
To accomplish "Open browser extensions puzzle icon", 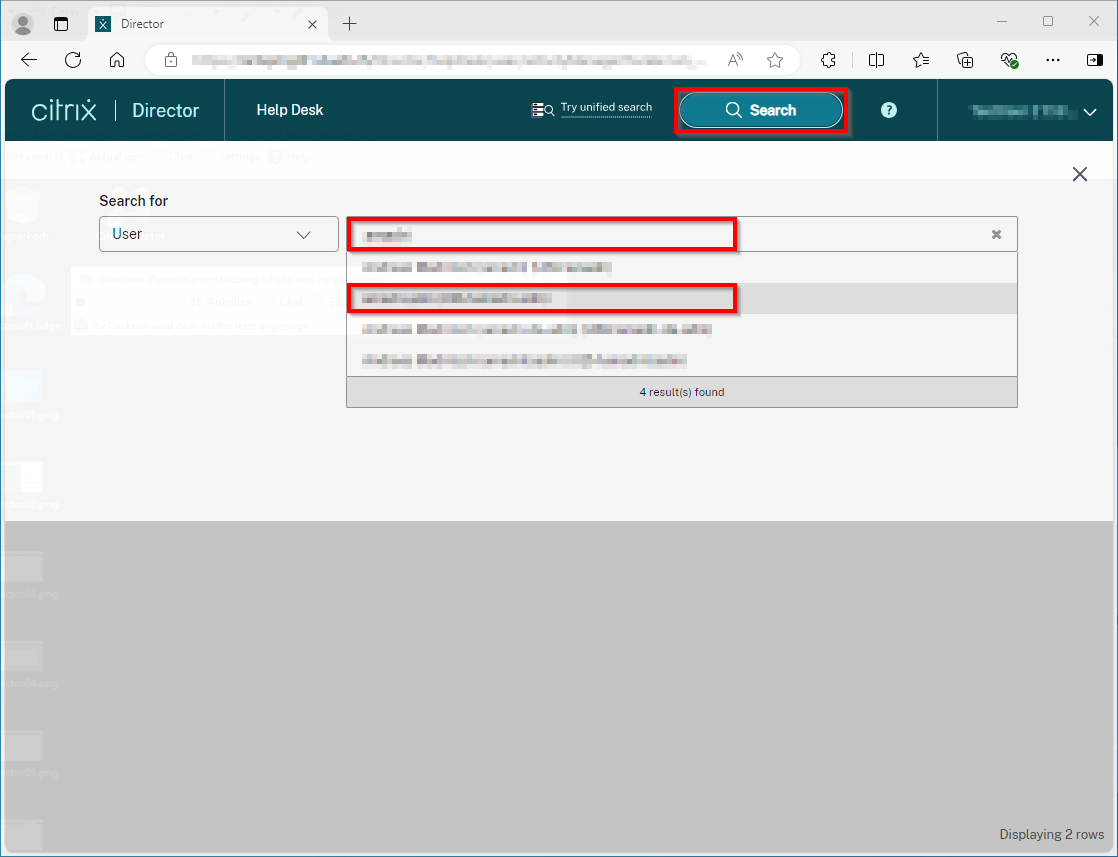I will (828, 60).
